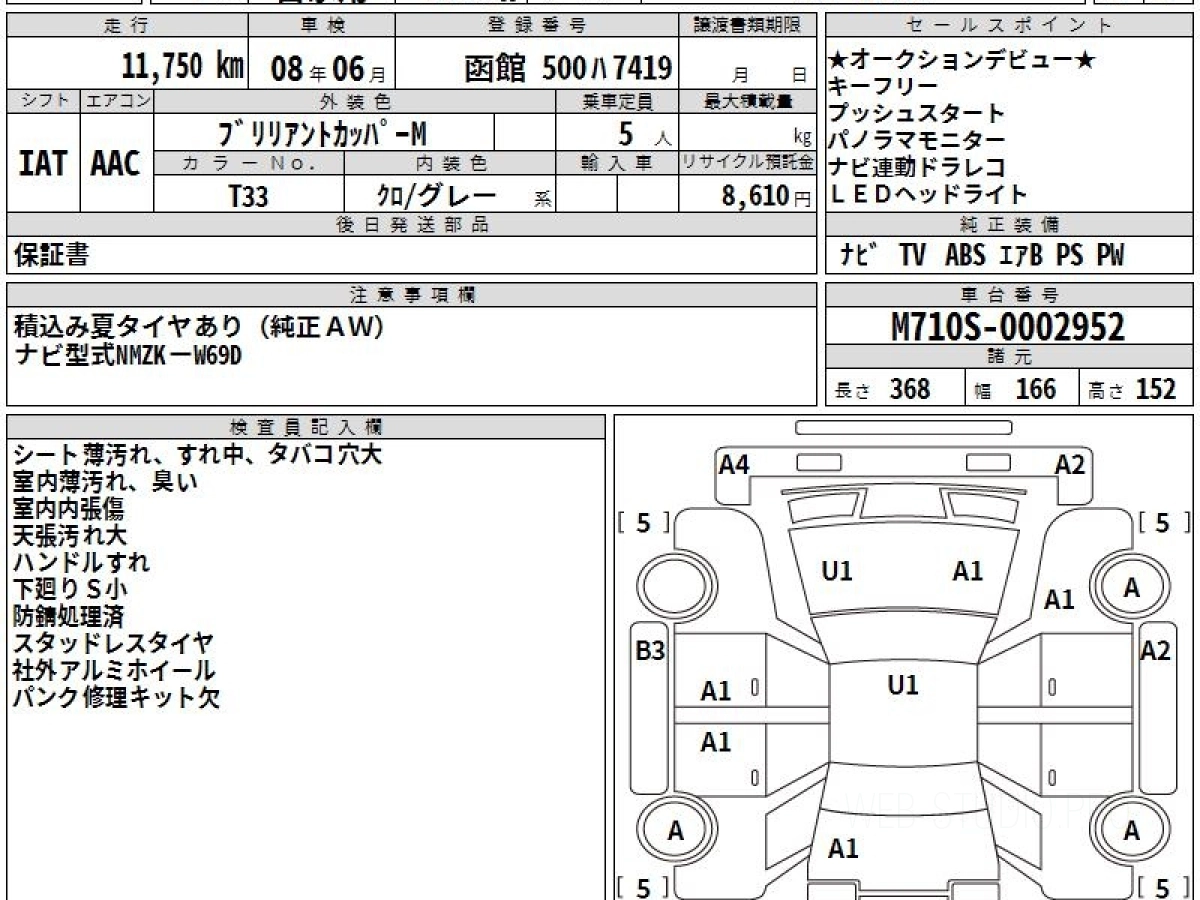This screenshot has width=1200, height=900.
Task: Click the リサイクル預託金 header cell
Action: click(x=747, y=162)
